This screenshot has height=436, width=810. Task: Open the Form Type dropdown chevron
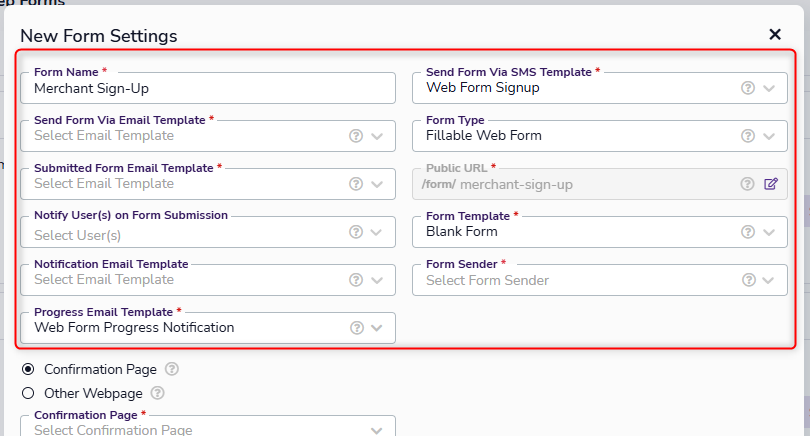(x=768, y=136)
